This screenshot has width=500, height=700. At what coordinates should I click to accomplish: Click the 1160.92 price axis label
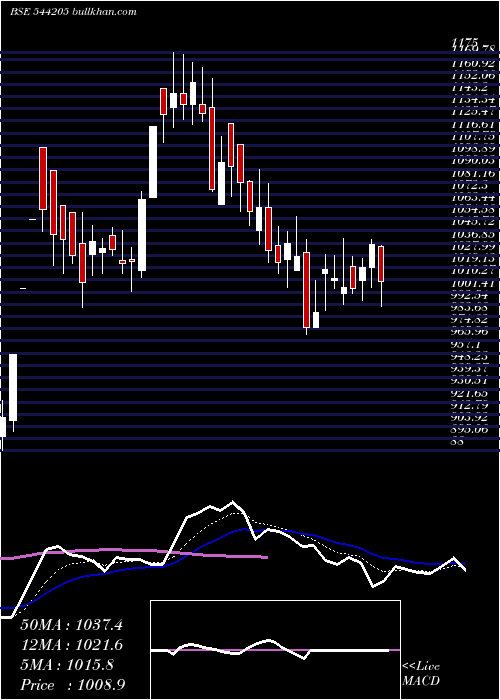point(473,64)
